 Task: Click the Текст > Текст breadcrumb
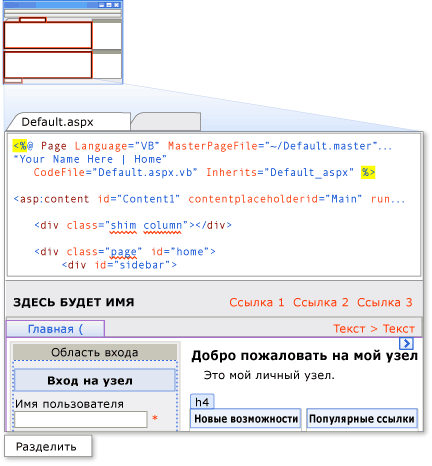[x=374, y=329]
